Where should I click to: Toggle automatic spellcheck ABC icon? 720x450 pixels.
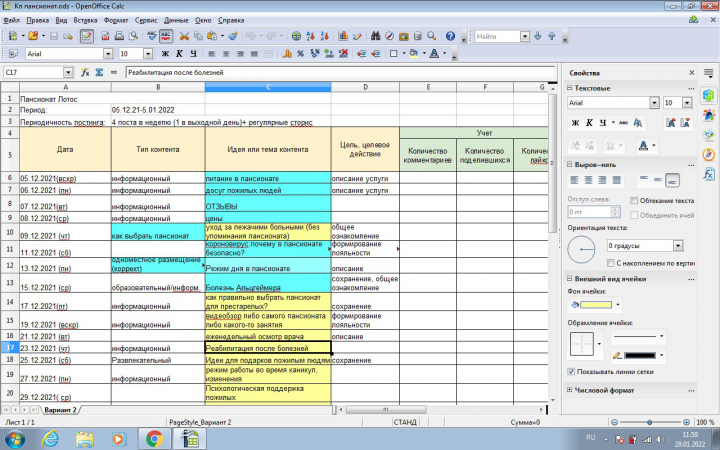(166, 36)
